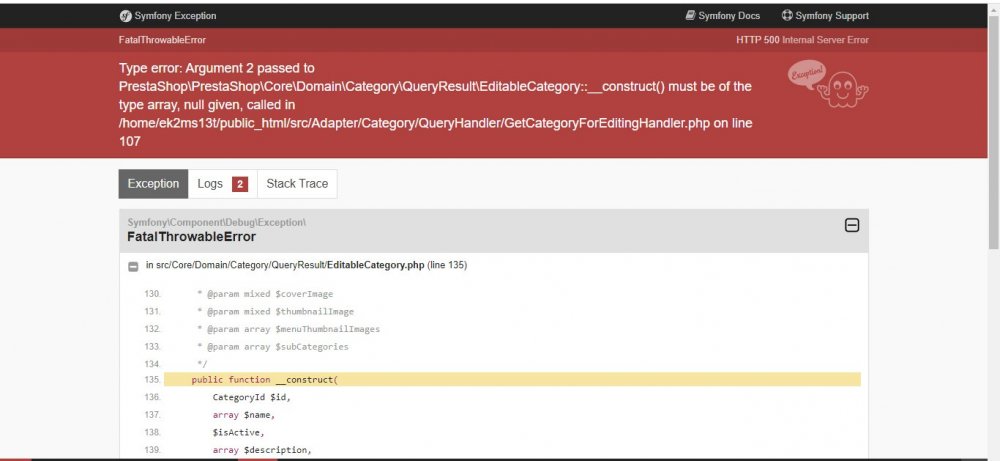Click the HTTP 500 Internal Server Error text
This screenshot has width=1000, height=461.
coord(802,40)
